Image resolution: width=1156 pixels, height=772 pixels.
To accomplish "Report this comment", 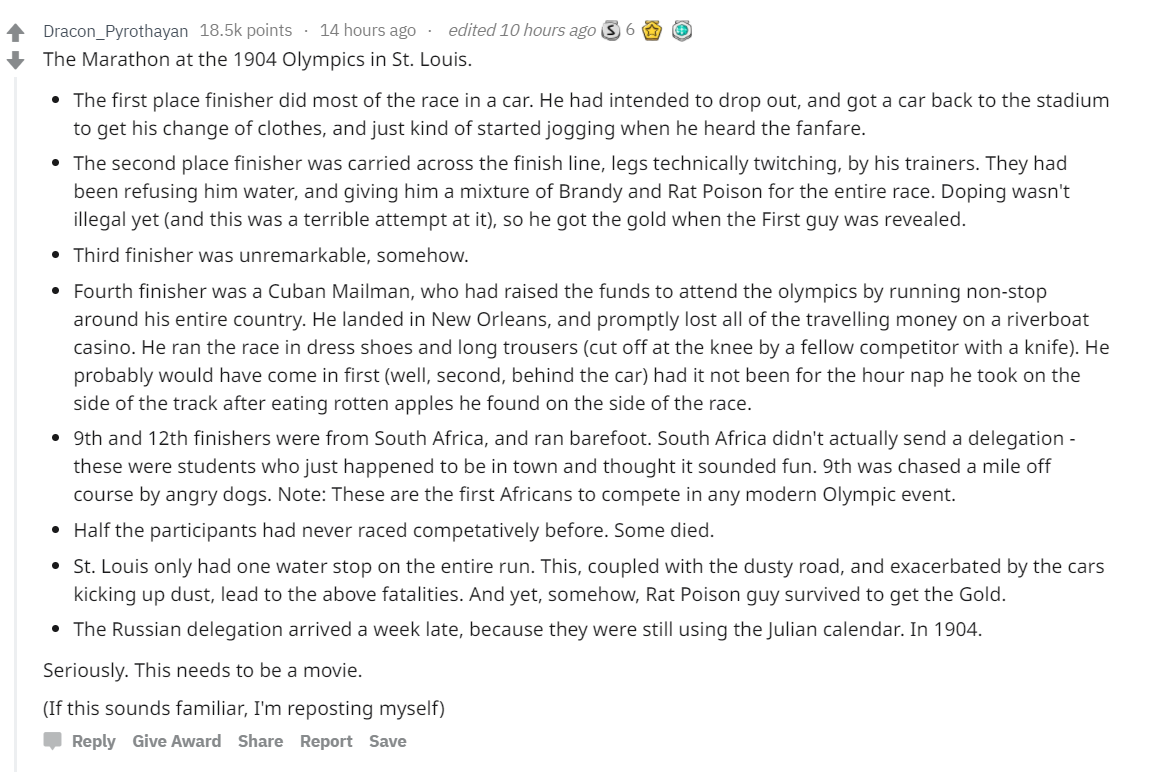I will coord(326,741).
